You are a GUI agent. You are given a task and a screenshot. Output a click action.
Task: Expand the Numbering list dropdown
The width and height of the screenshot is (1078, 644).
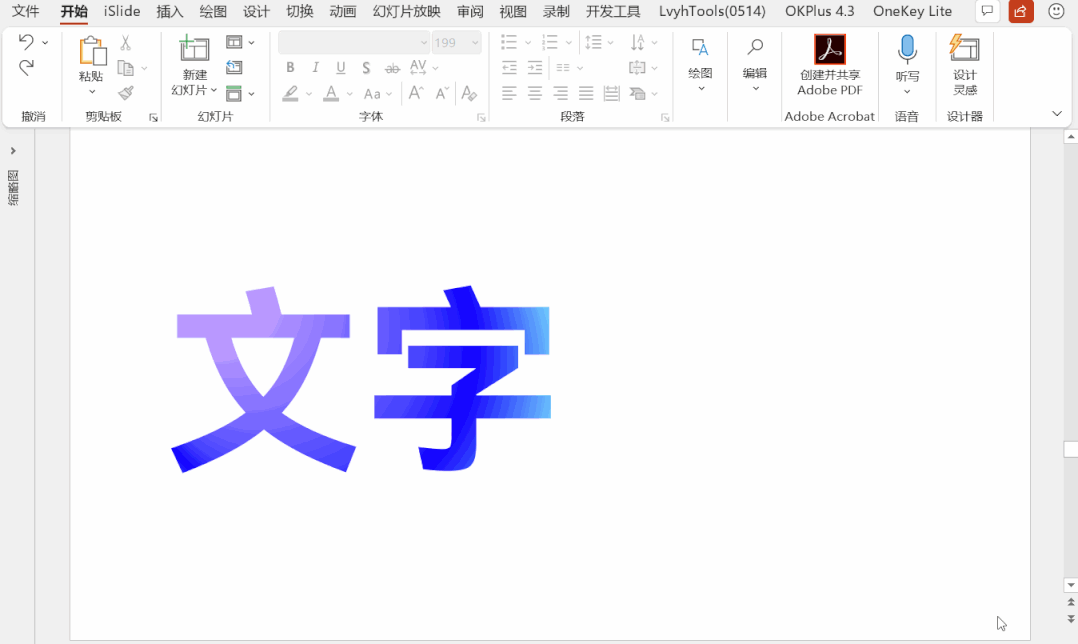[x=569, y=43]
